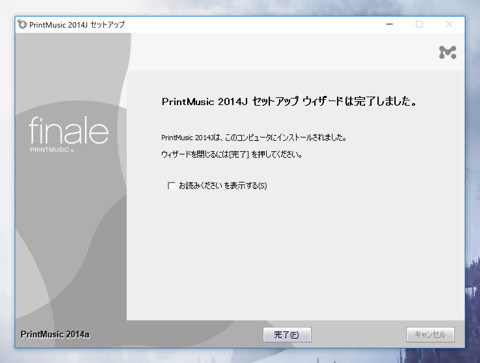Click the disabled maximize button in title bar
Viewport: 480px width, 363px height.
[x=419, y=24]
